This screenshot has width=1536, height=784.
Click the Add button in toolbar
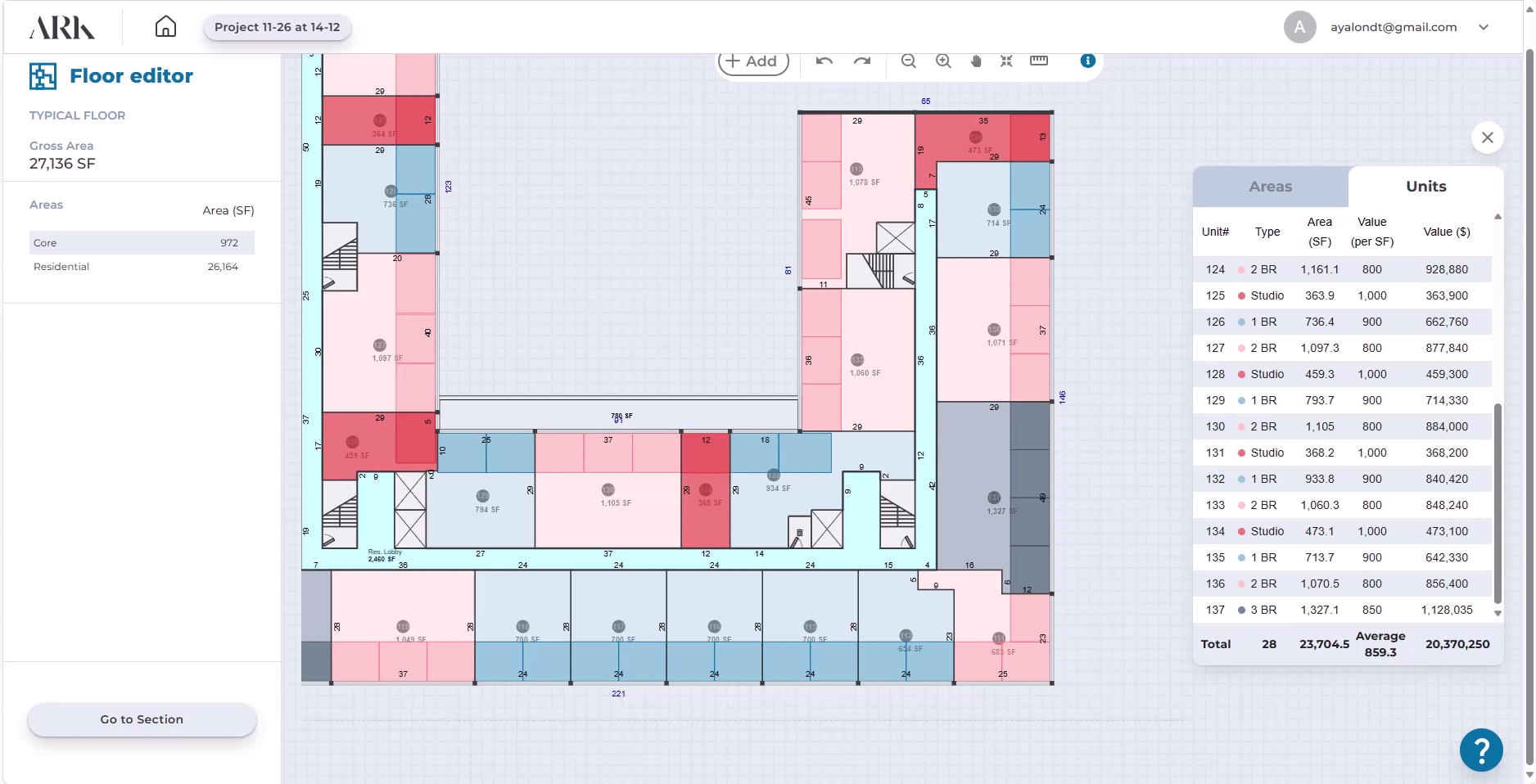[x=752, y=61]
